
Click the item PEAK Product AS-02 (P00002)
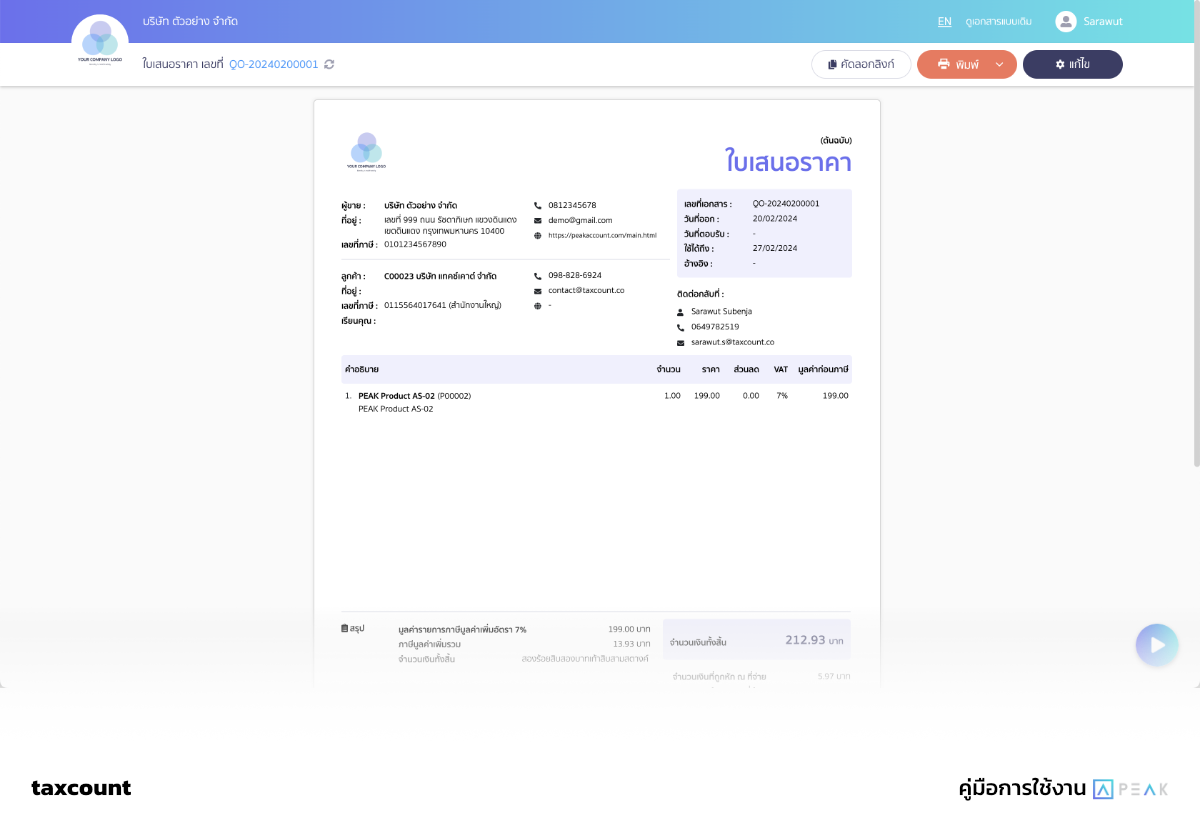(x=414, y=396)
